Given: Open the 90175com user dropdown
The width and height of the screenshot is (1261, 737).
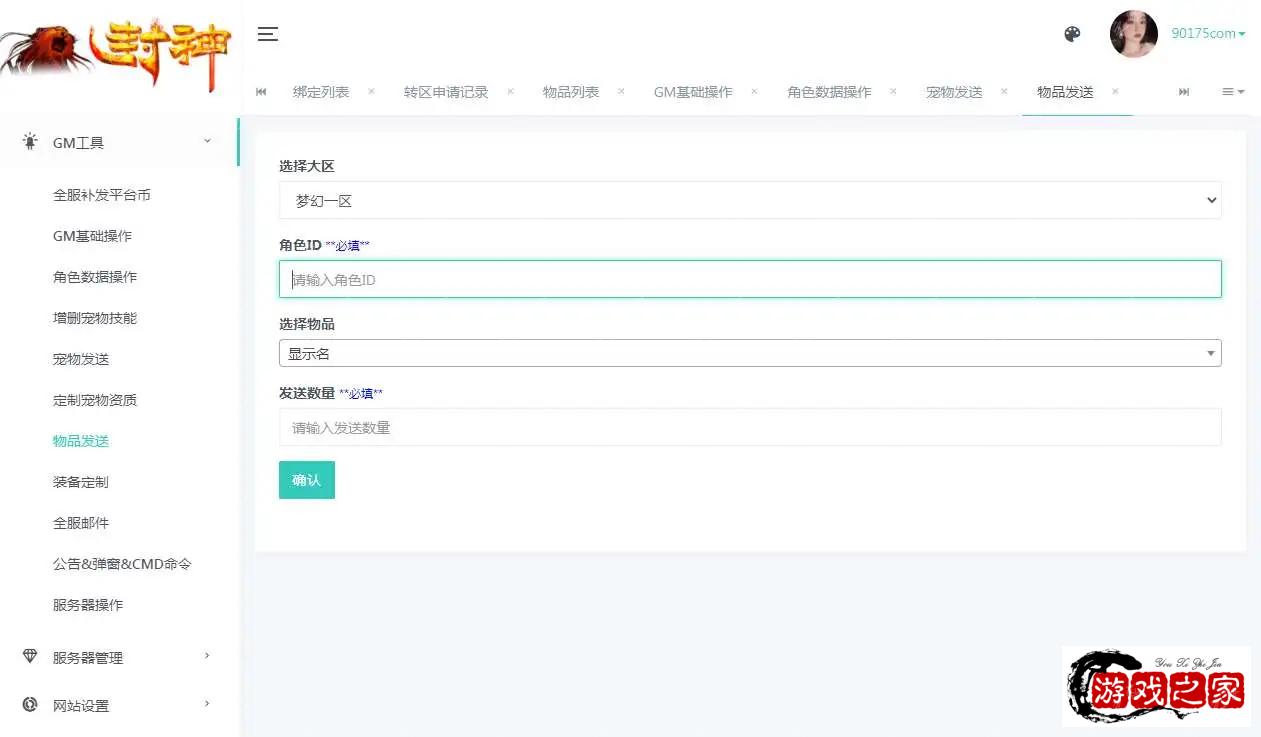Looking at the screenshot, I should [x=1208, y=34].
